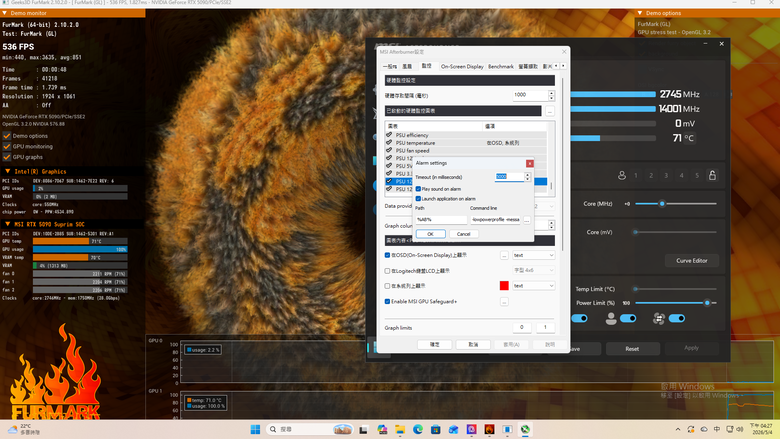The image size is (780, 439).
Task: Click 確定 in the Afterburner settings window
Action: click(434, 344)
